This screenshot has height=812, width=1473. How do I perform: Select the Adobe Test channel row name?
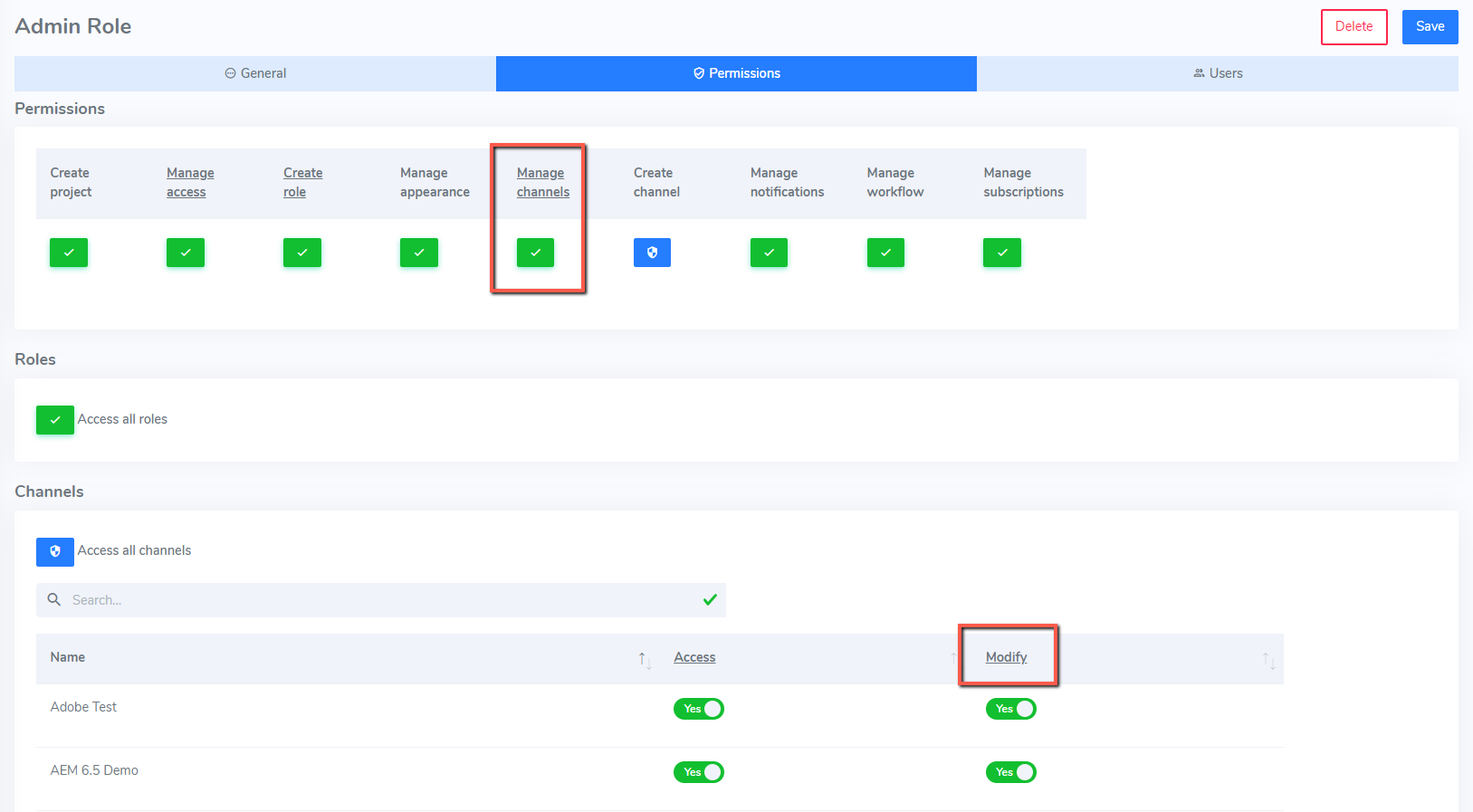[83, 707]
